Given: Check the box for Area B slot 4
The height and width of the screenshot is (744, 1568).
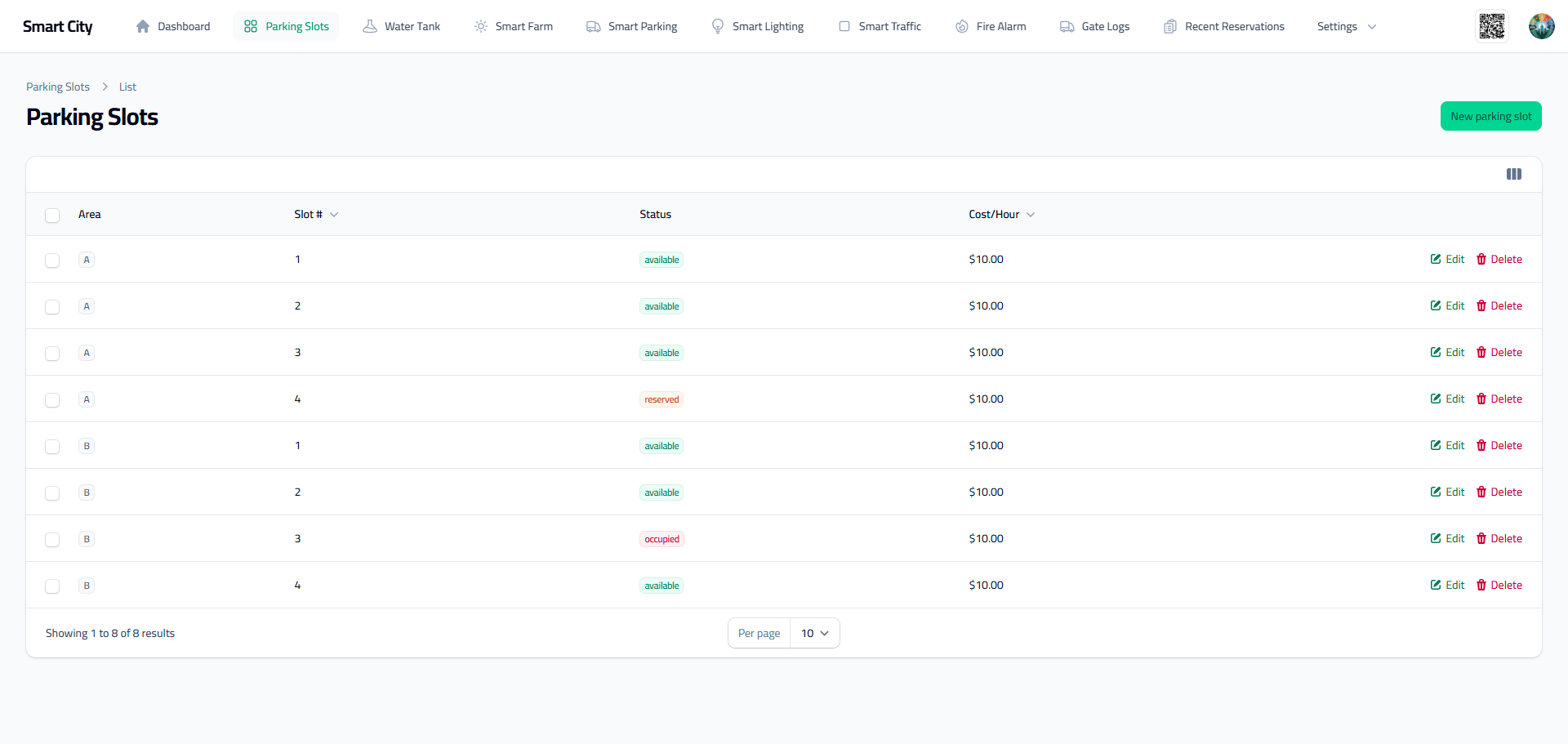Looking at the screenshot, I should coord(52,586).
